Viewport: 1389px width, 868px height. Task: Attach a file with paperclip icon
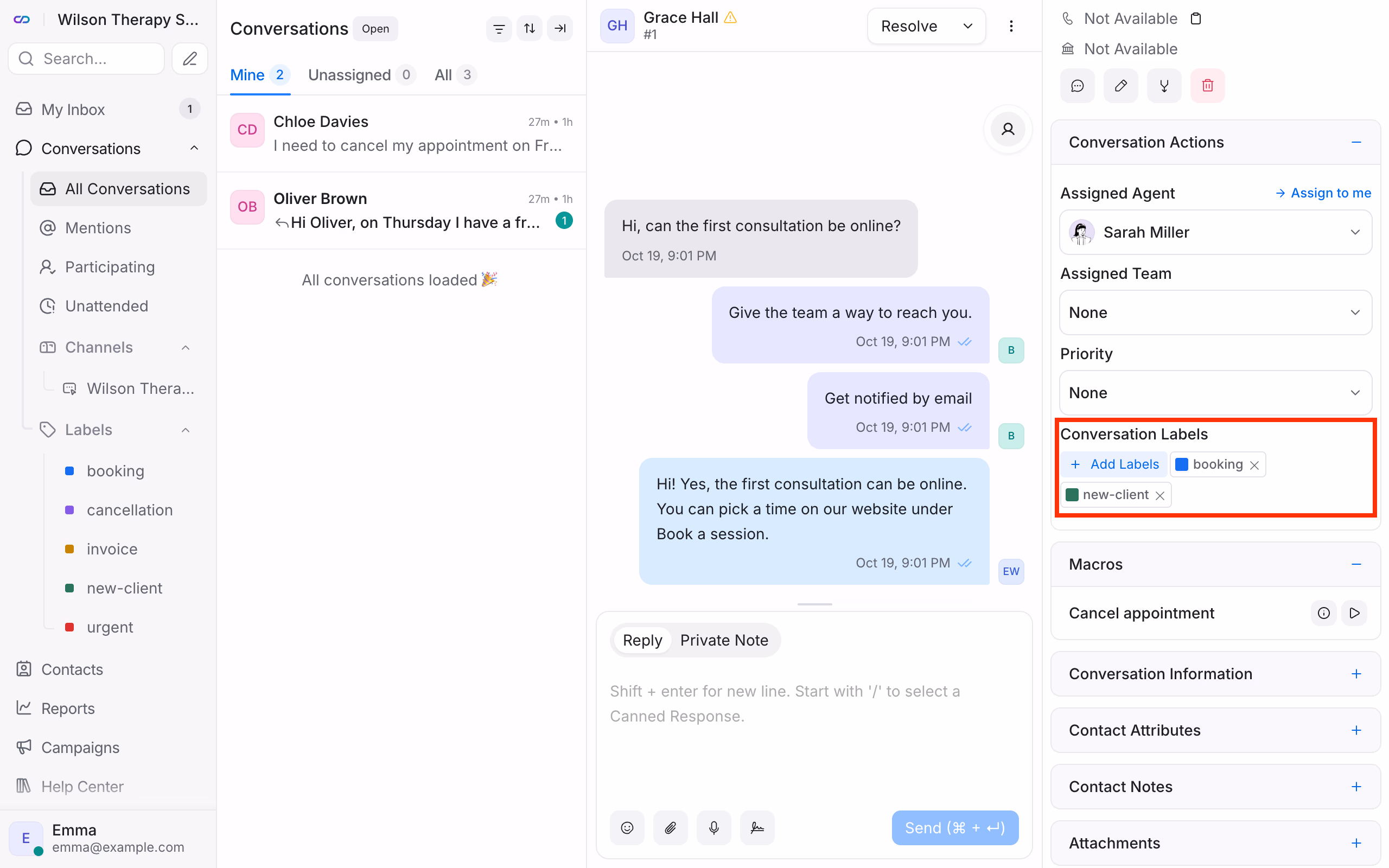click(x=671, y=827)
